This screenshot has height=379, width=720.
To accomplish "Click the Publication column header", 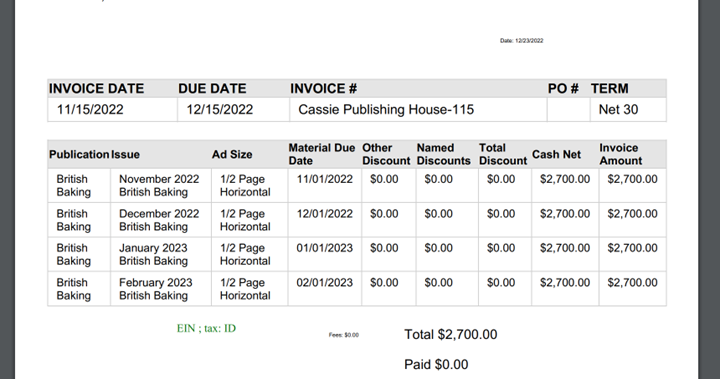I will click(x=79, y=154).
